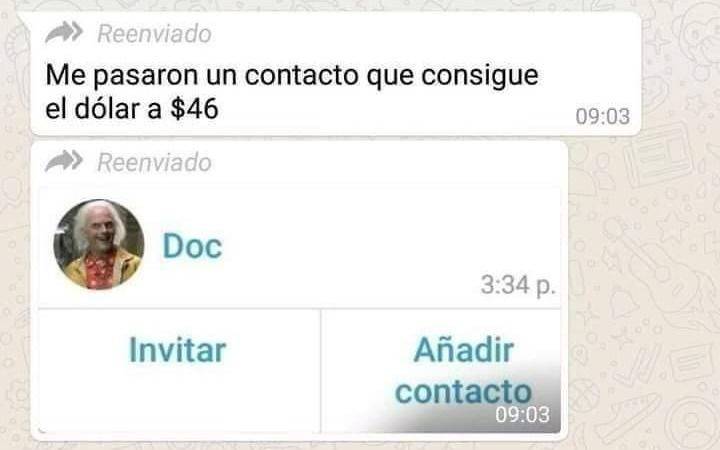Click the divider between Invitar and Añadir contacto

click(x=321, y=371)
